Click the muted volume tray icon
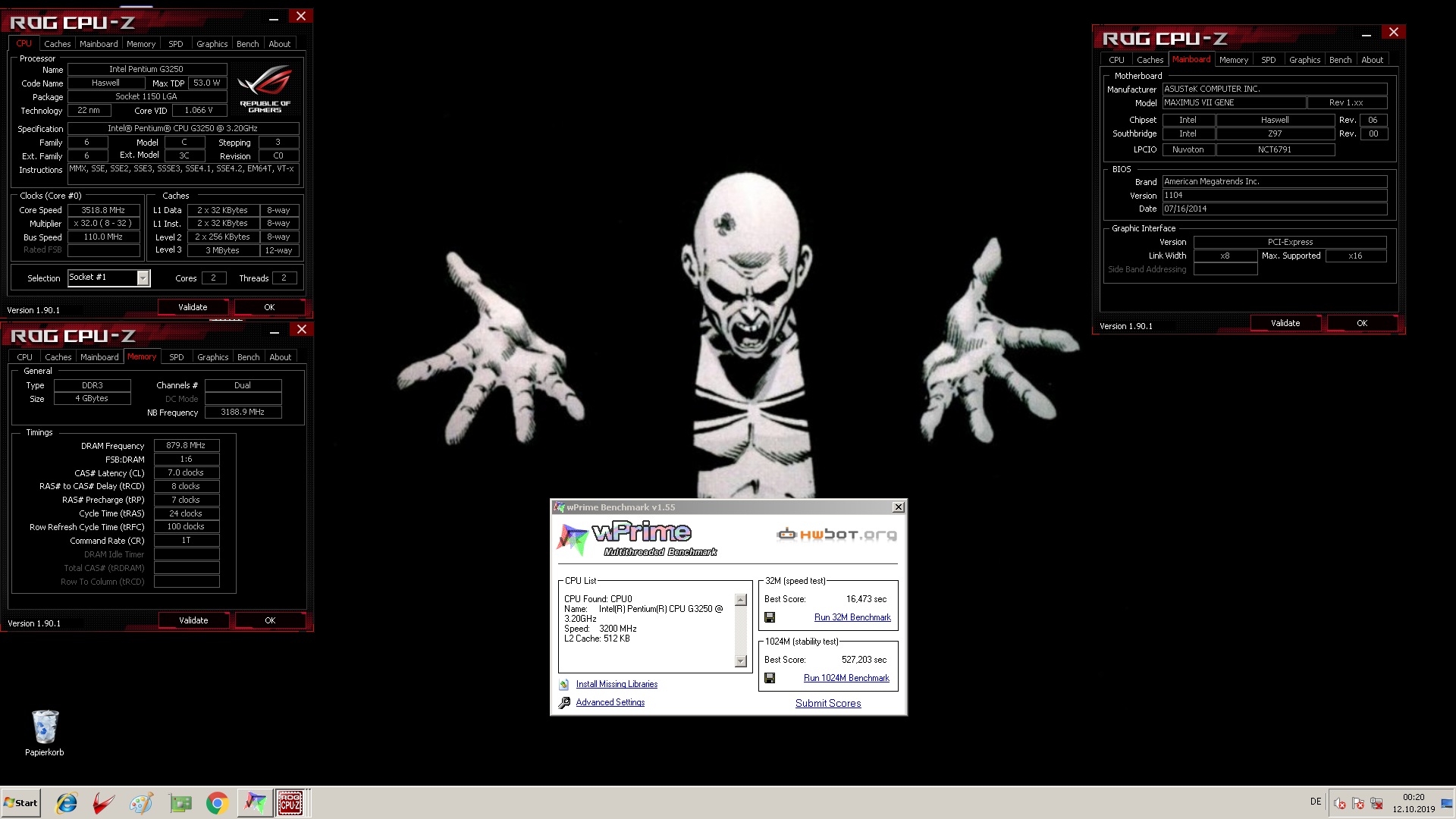Viewport: 1456px width, 819px height. tap(1340, 804)
